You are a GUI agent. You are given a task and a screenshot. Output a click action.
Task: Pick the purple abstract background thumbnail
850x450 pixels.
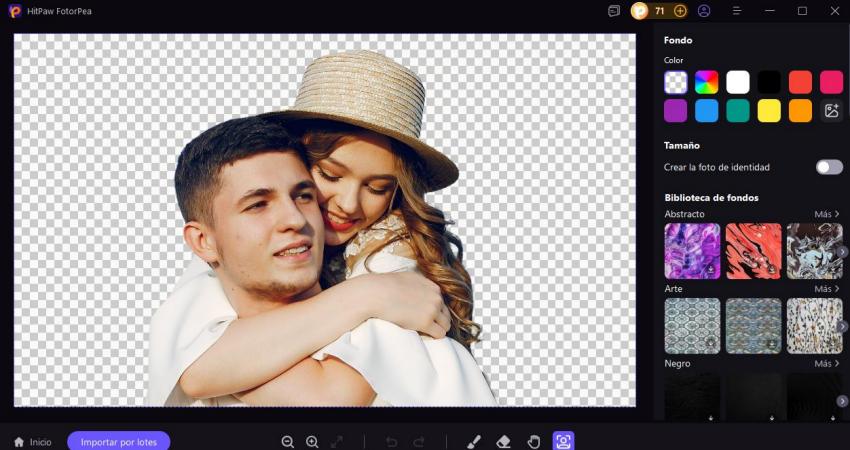click(x=692, y=251)
